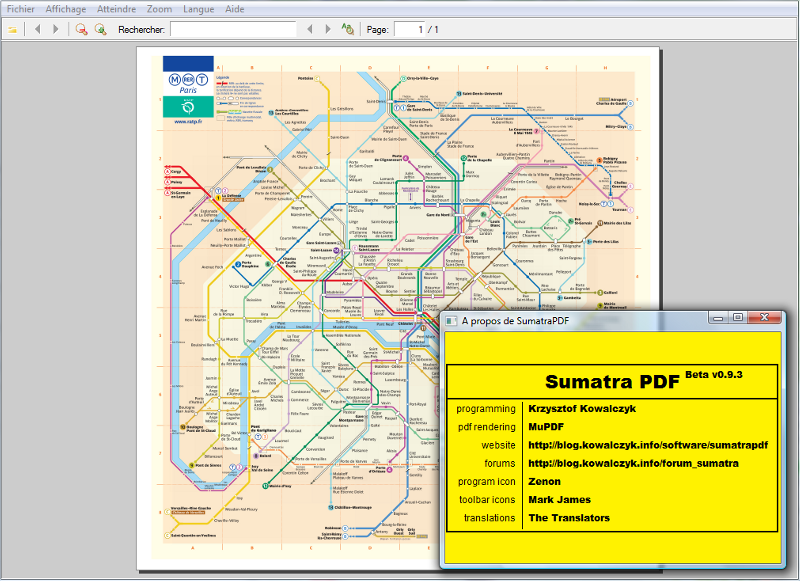Close the A propos de SumatraPDF dialog

click(x=764, y=317)
